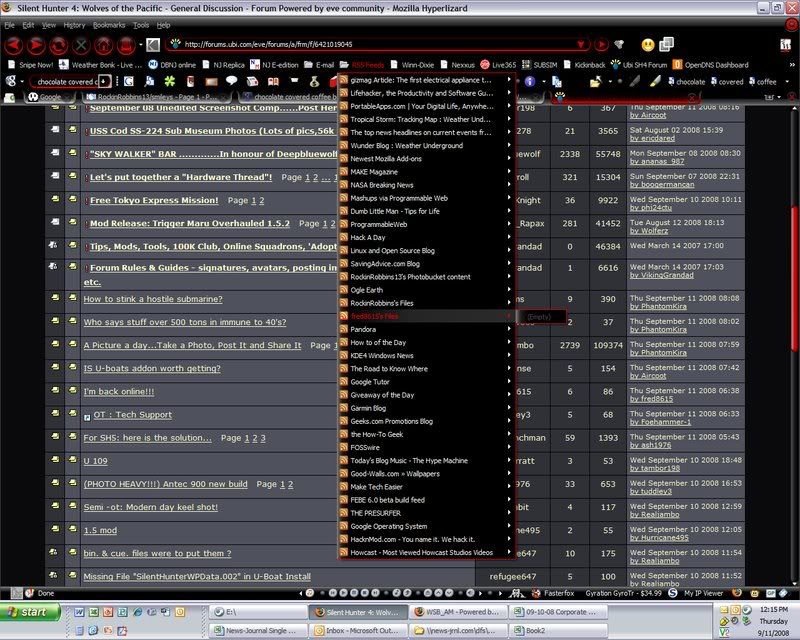
Task: Launch Excel from the quick launch bar
Action: click(x=94, y=612)
